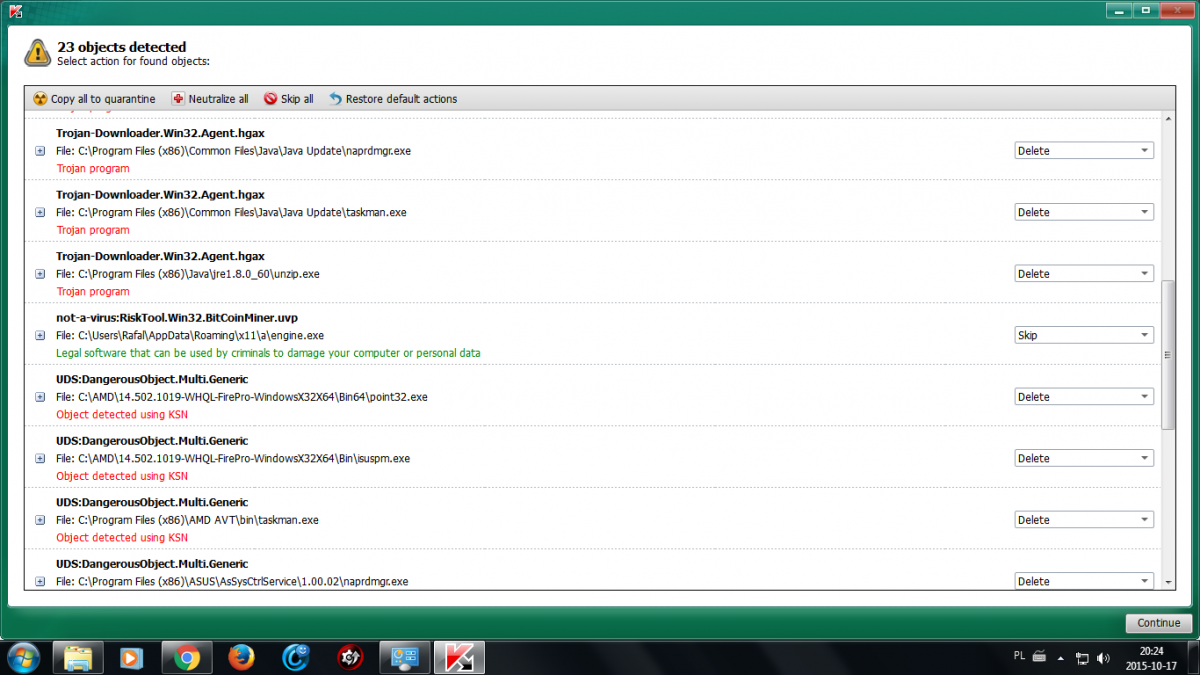Click the ASUS AsSysCtrlService naprdmgr.exe path
This screenshot has height=675, width=1200.
(233, 581)
